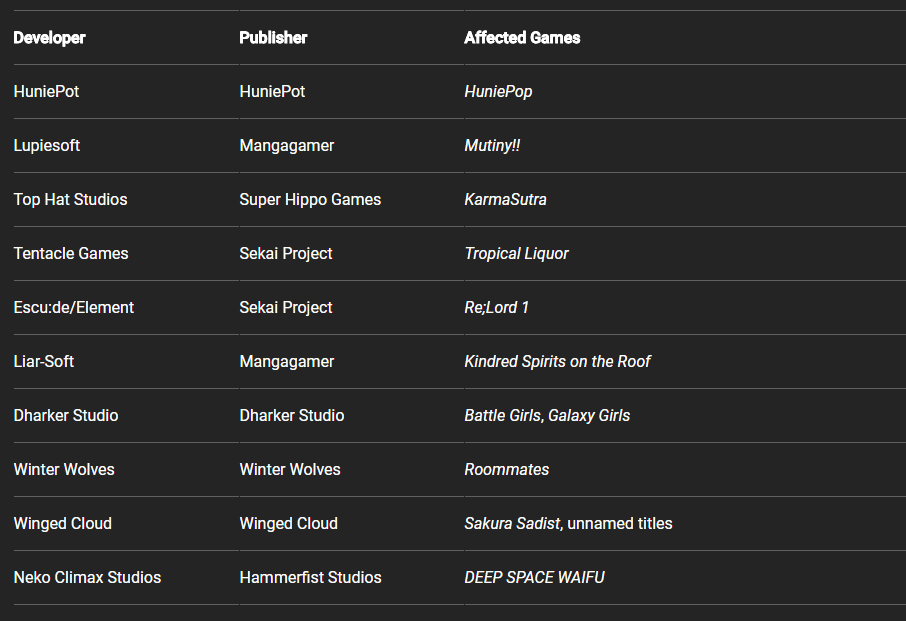The width and height of the screenshot is (906, 621).
Task: Click the Battle Girls, Galaxy Girls entry
Action: (547, 416)
